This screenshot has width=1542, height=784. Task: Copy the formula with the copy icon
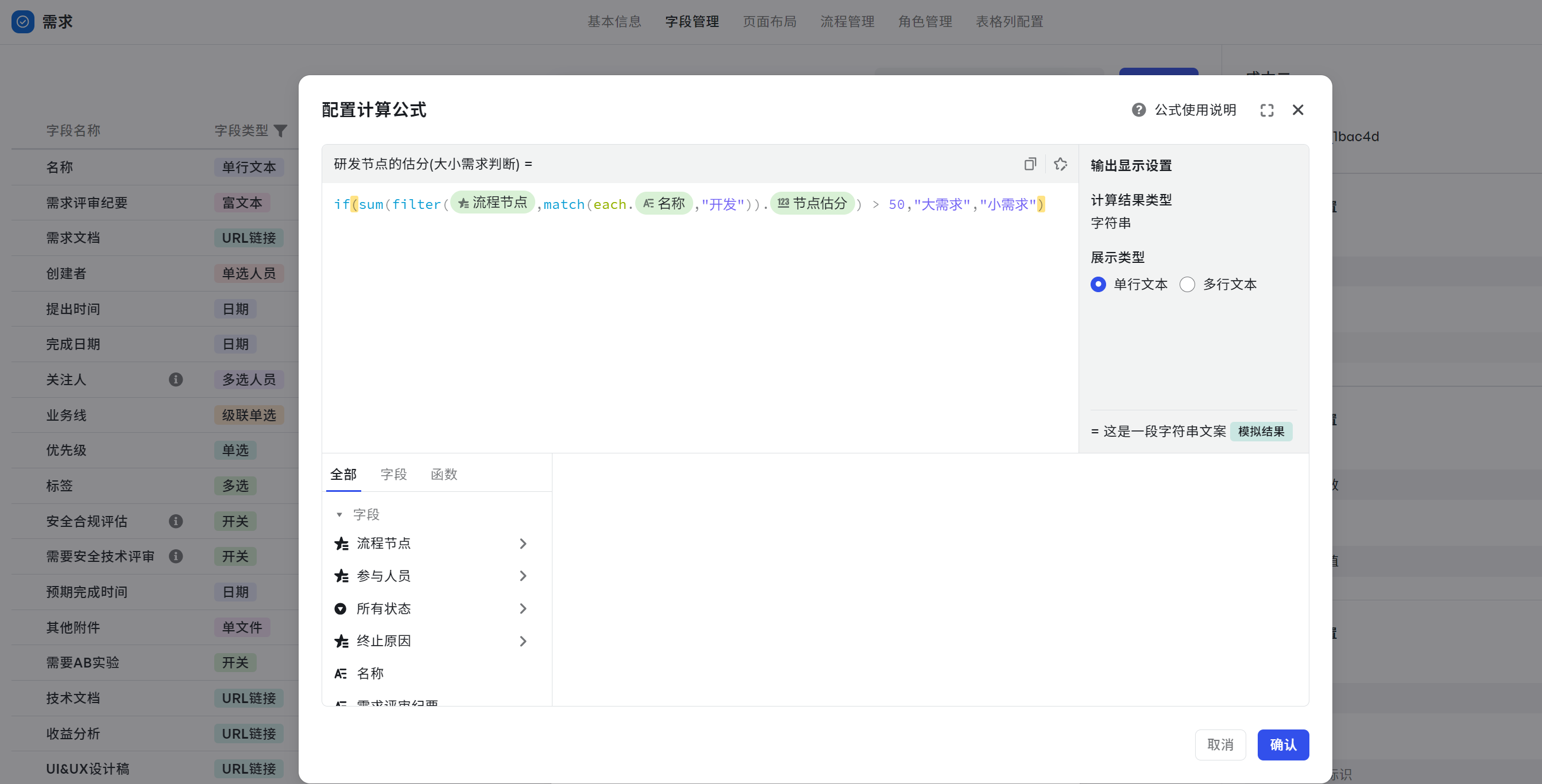1030,164
